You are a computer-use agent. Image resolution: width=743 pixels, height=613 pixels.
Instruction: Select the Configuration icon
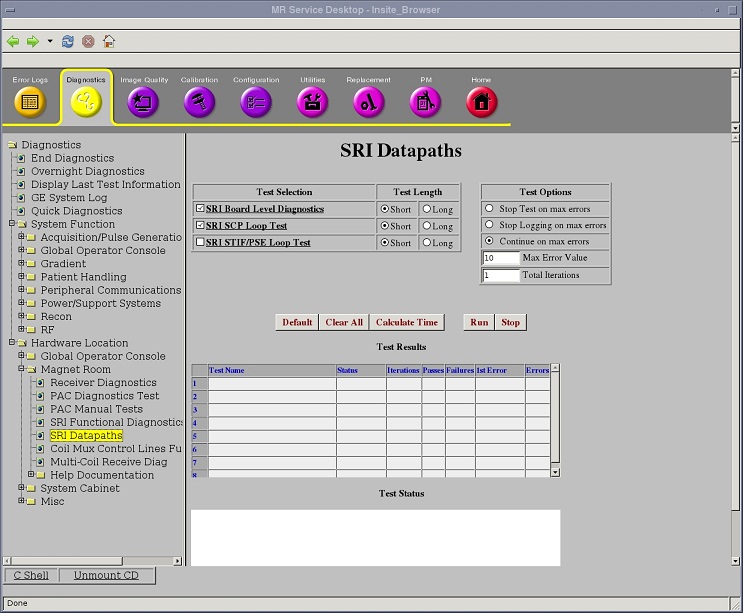tap(256, 101)
